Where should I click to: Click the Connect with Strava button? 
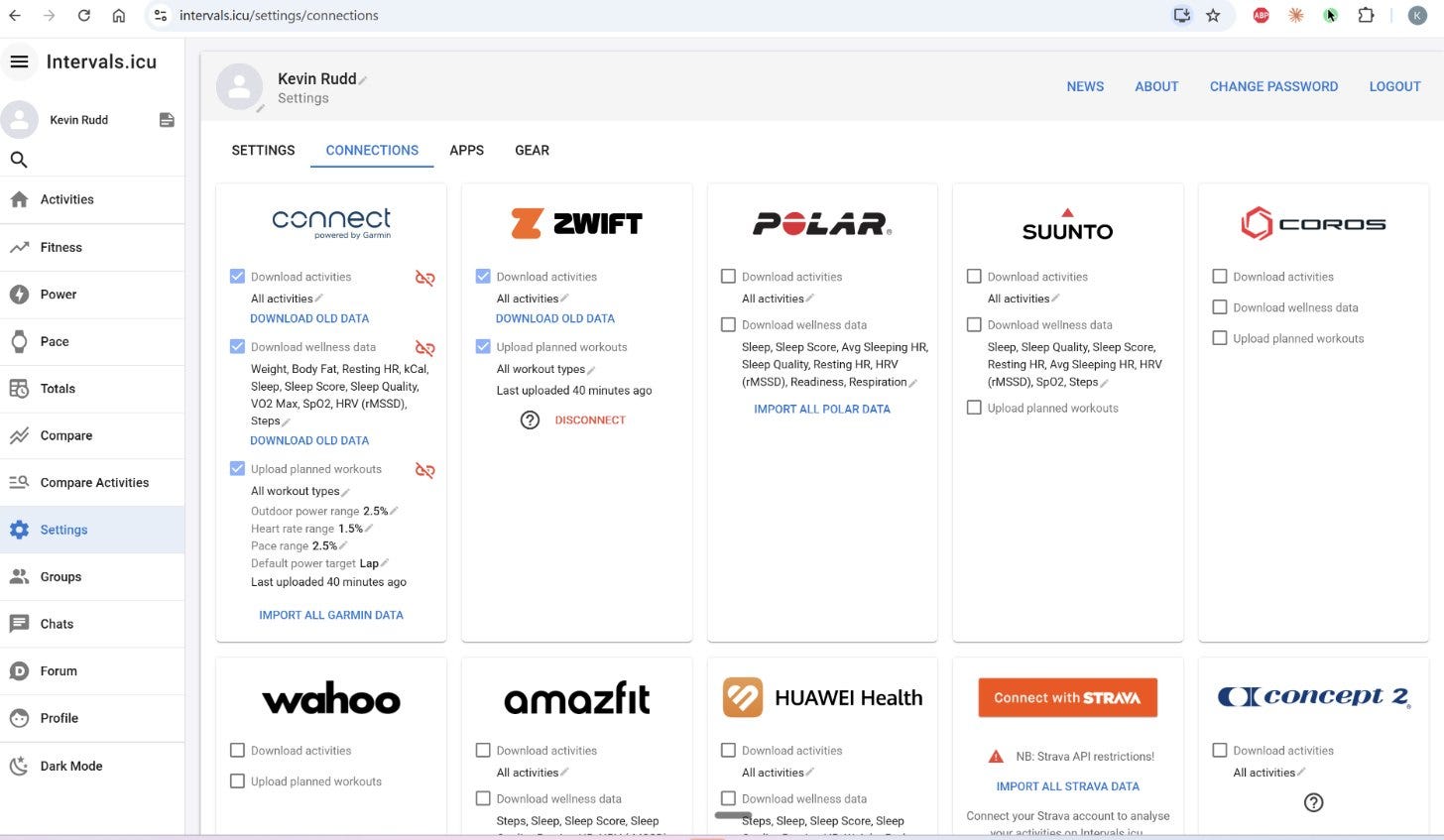pyautogui.click(x=1067, y=697)
